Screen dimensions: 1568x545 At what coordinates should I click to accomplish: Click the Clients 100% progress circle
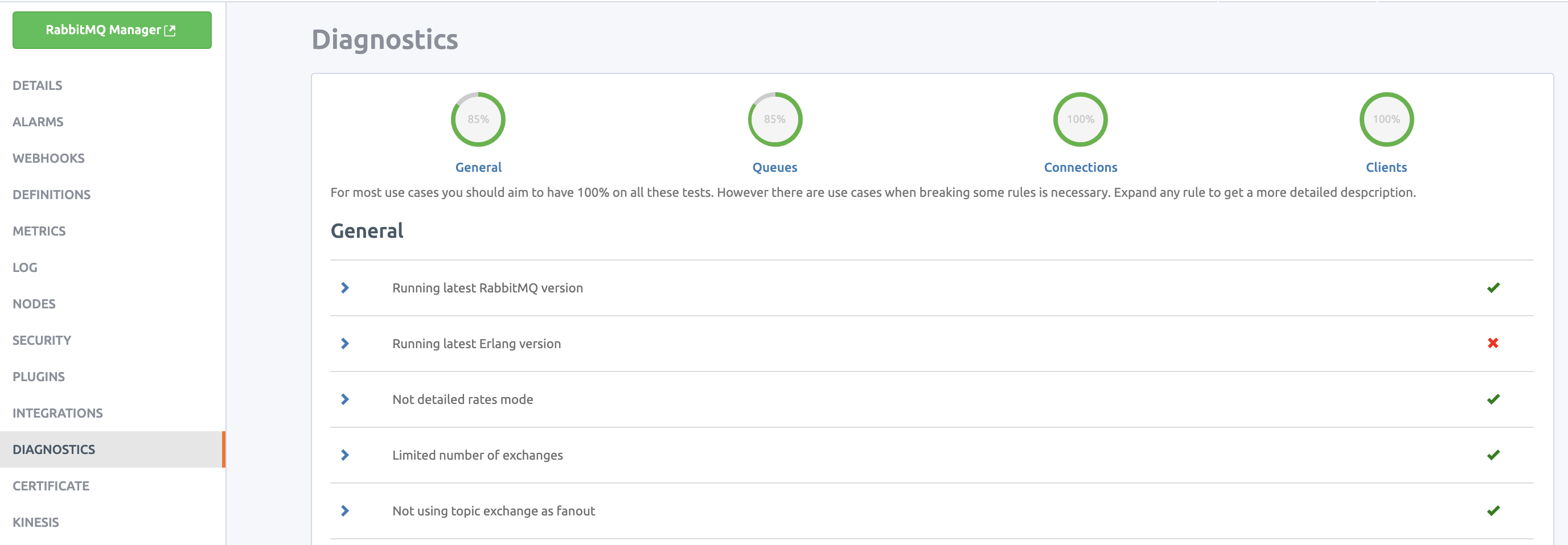click(x=1386, y=119)
